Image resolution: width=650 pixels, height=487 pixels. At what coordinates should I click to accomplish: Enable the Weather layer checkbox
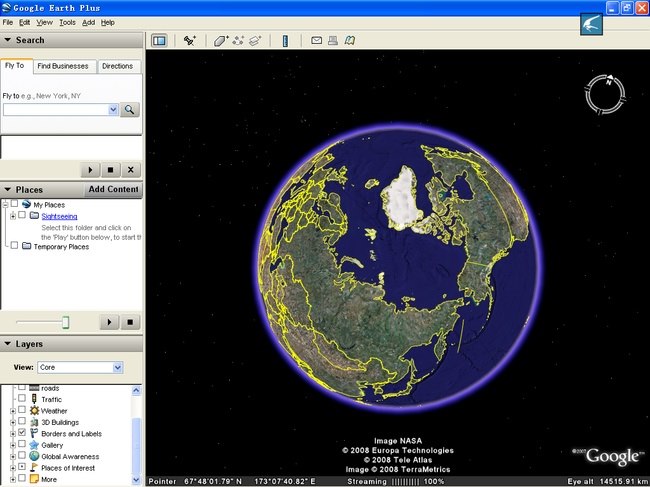22,410
